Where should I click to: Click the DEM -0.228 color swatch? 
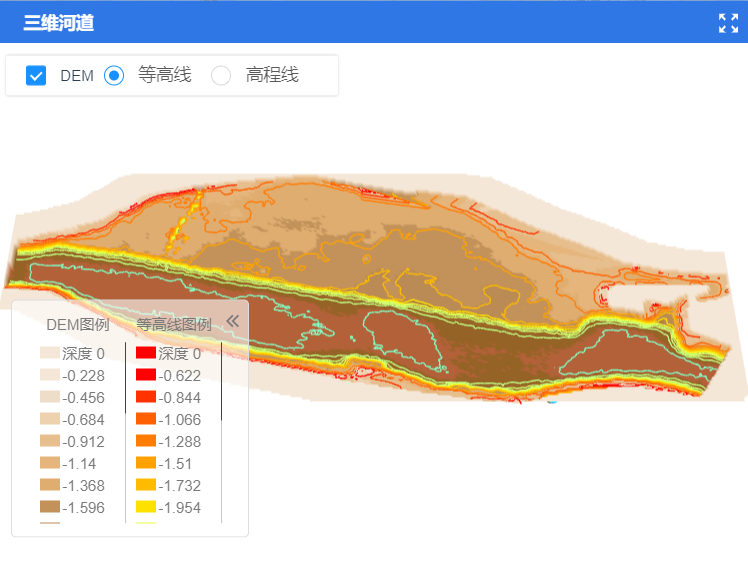click(50, 375)
